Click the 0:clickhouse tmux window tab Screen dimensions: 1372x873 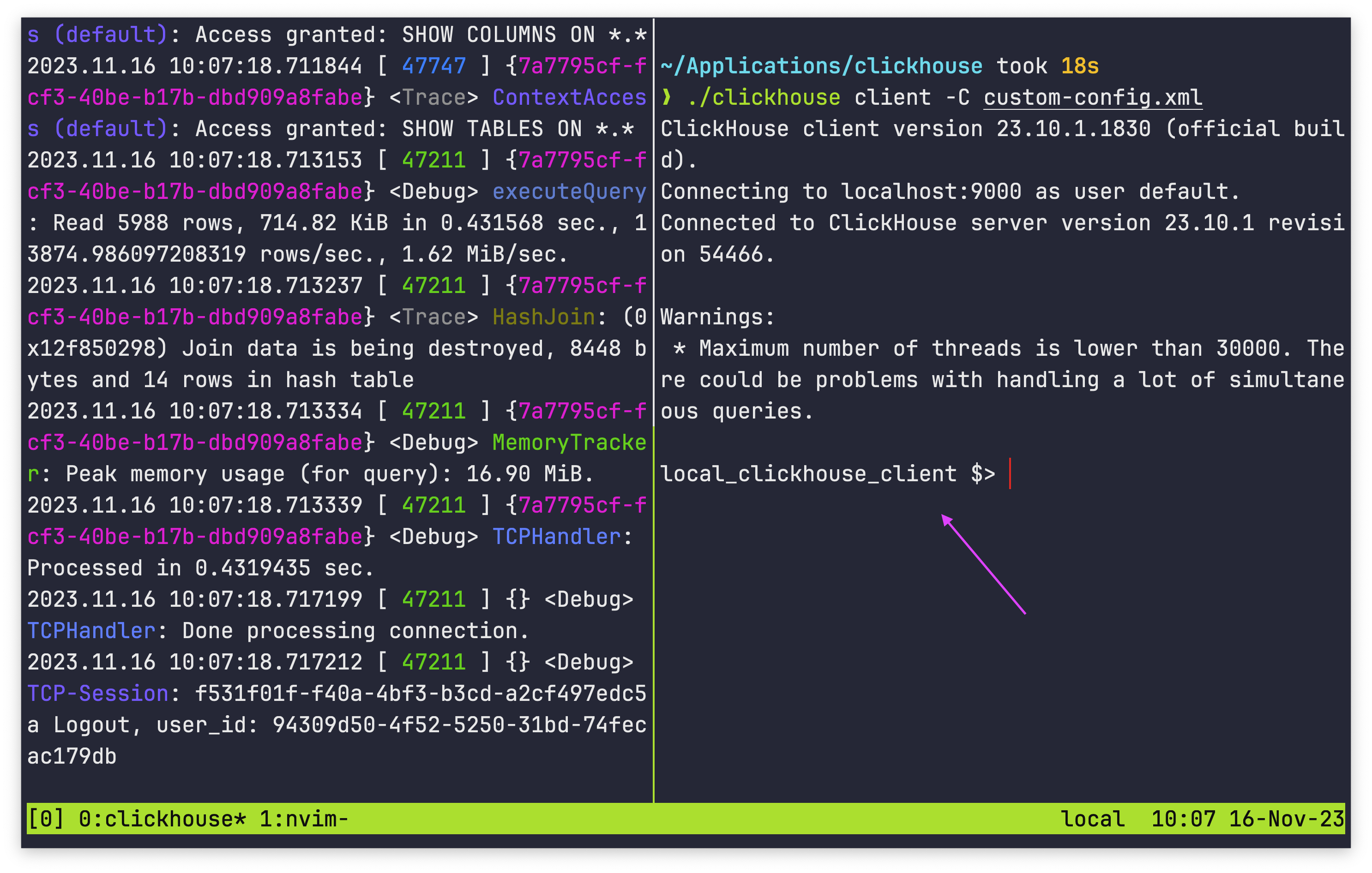click(x=162, y=819)
